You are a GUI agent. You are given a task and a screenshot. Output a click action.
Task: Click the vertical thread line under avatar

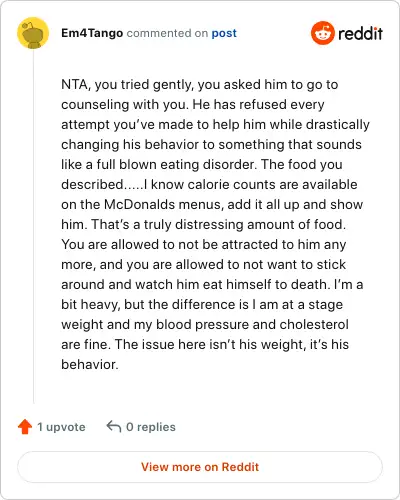(x=33, y=227)
